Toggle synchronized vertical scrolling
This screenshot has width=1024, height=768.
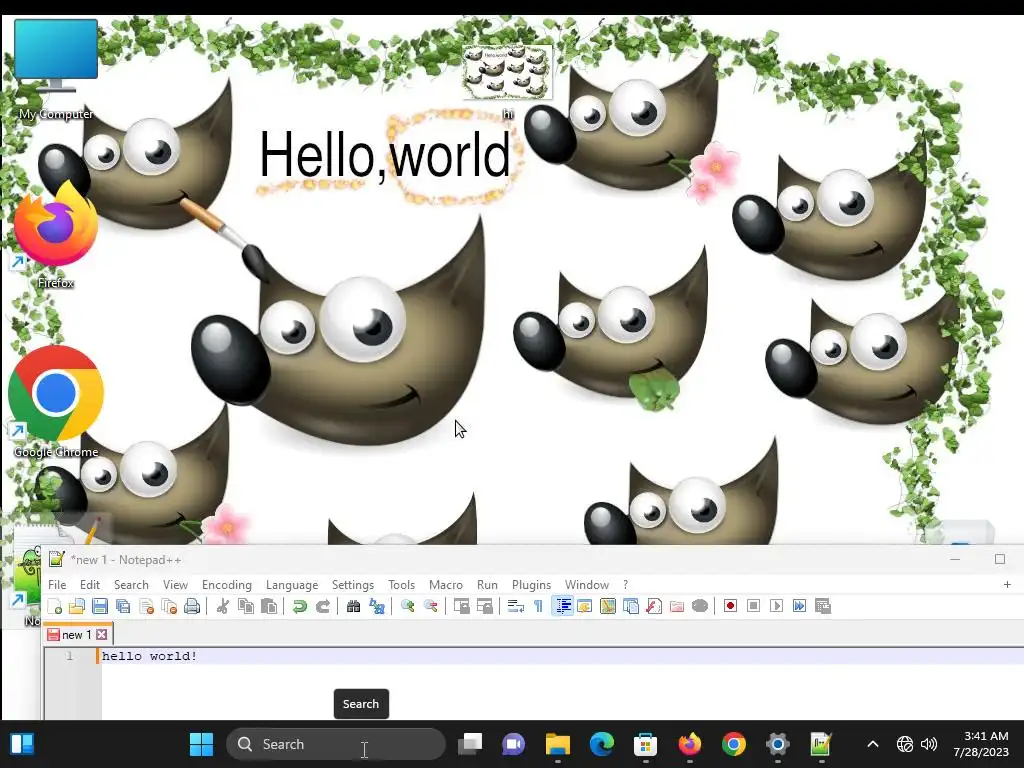pyautogui.click(x=462, y=607)
